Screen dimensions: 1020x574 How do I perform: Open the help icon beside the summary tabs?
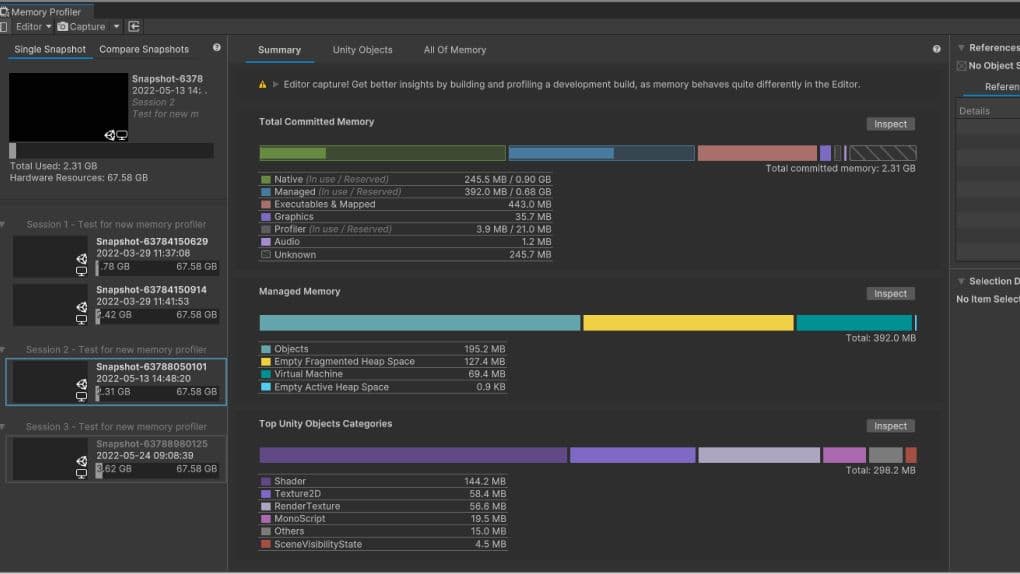[x=937, y=49]
